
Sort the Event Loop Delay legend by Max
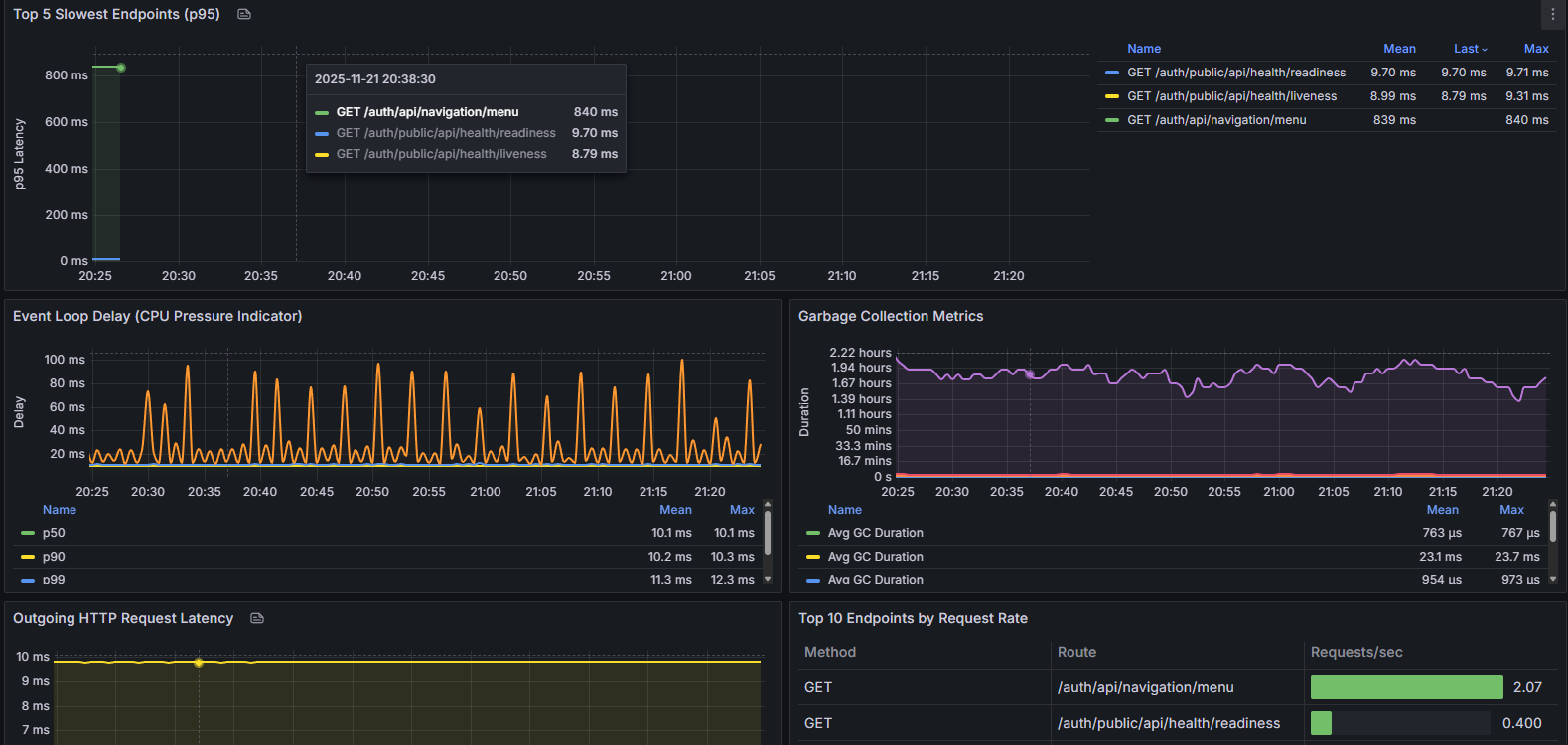pos(742,510)
